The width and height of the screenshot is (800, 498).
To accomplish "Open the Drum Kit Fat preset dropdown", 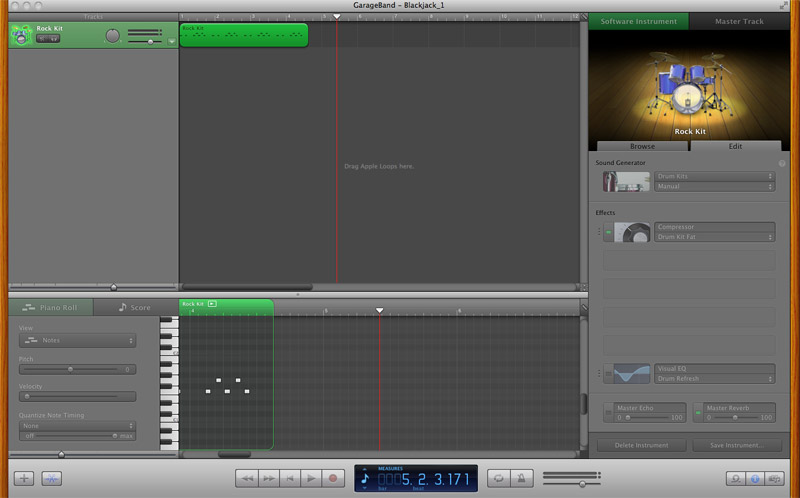I will click(x=714, y=237).
